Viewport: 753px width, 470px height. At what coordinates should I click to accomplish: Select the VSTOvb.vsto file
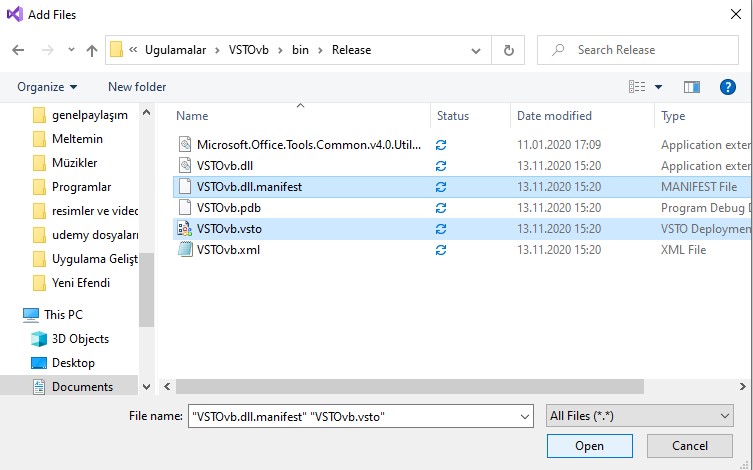(229, 229)
